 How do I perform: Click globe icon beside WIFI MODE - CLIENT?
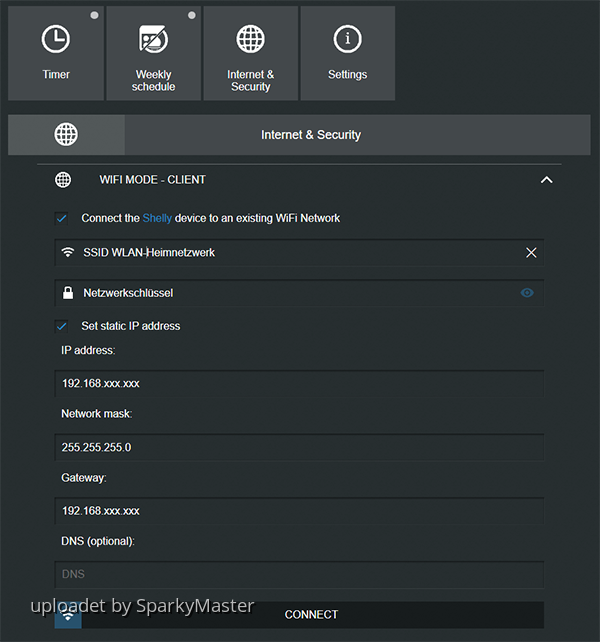coord(63,180)
